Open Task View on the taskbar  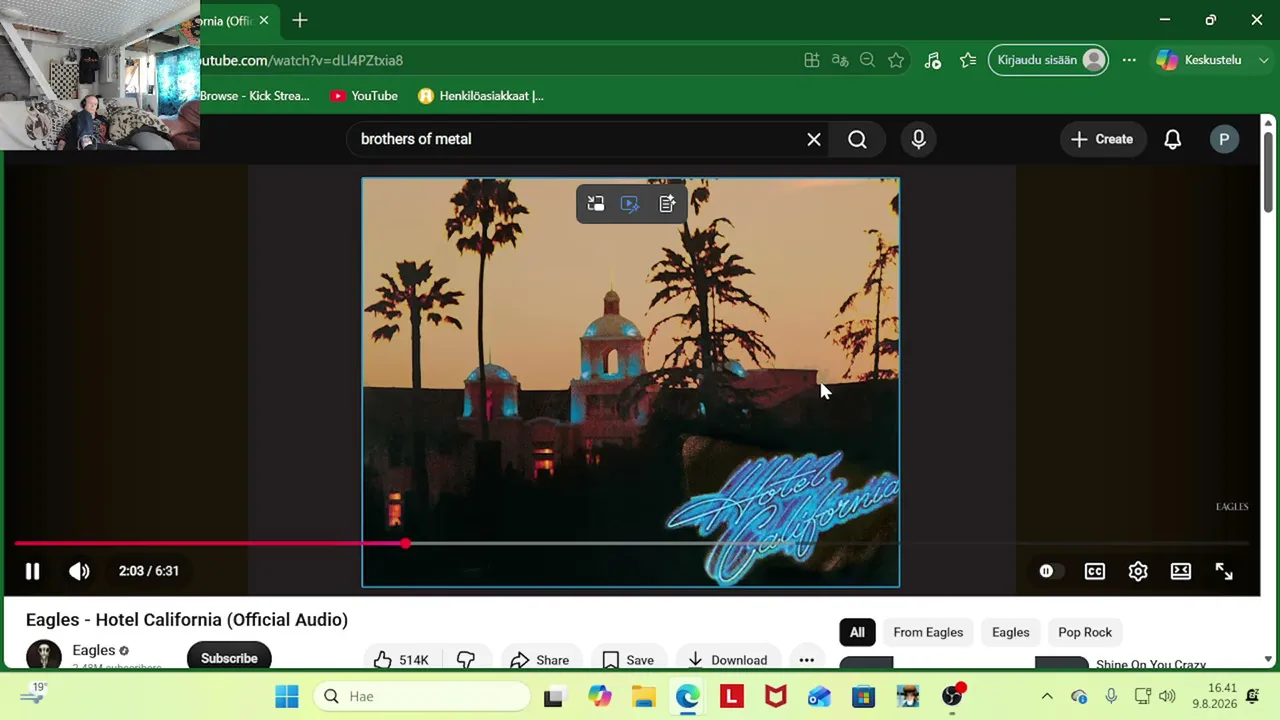(553, 696)
